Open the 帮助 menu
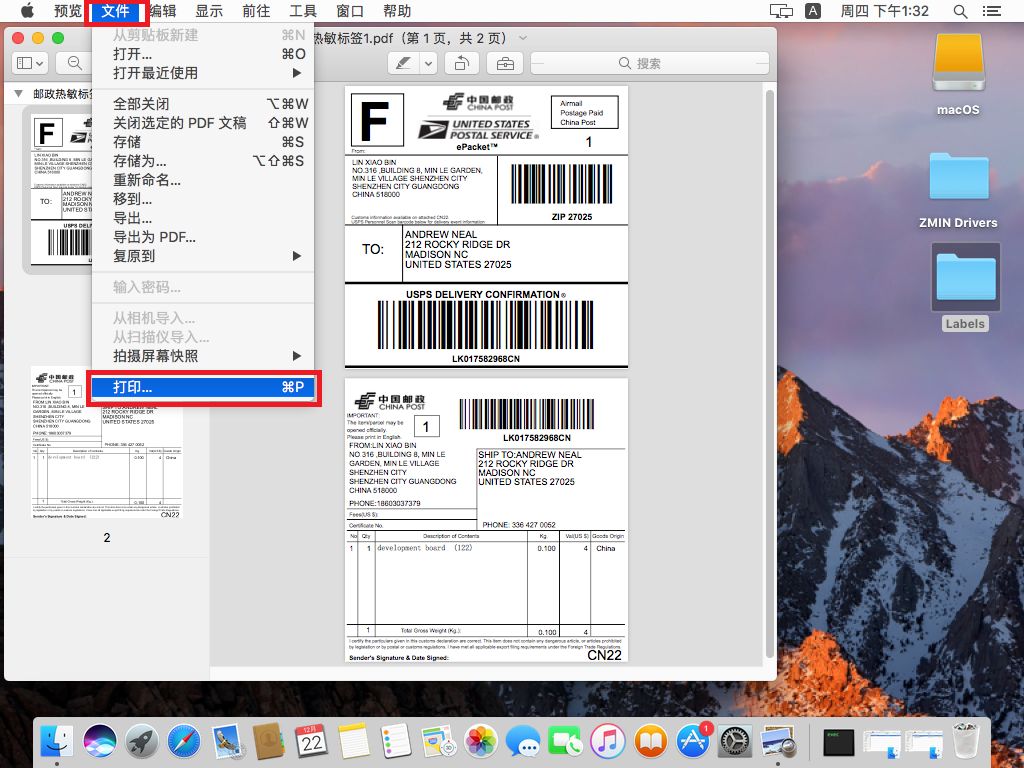 pos(397,11)
